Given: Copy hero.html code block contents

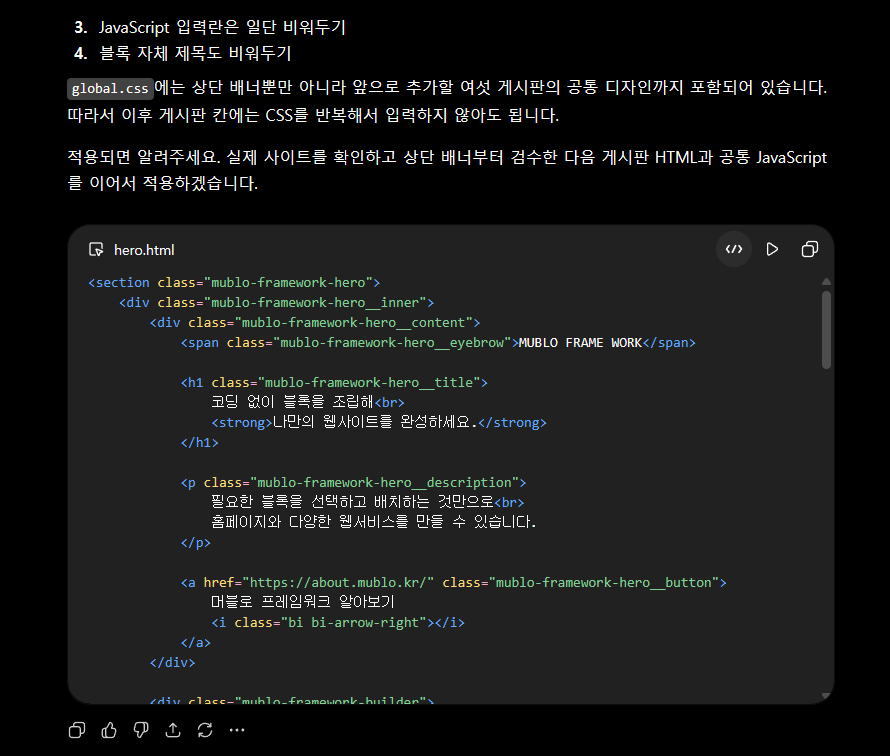Looking at the screenshot, I should coord(810,249).
